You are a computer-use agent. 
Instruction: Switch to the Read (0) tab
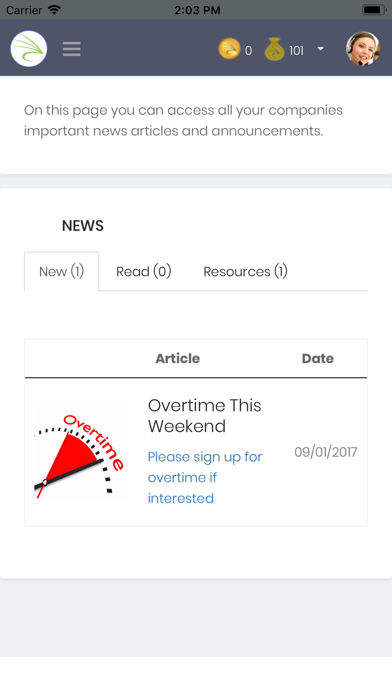click(x=143, y=271)
